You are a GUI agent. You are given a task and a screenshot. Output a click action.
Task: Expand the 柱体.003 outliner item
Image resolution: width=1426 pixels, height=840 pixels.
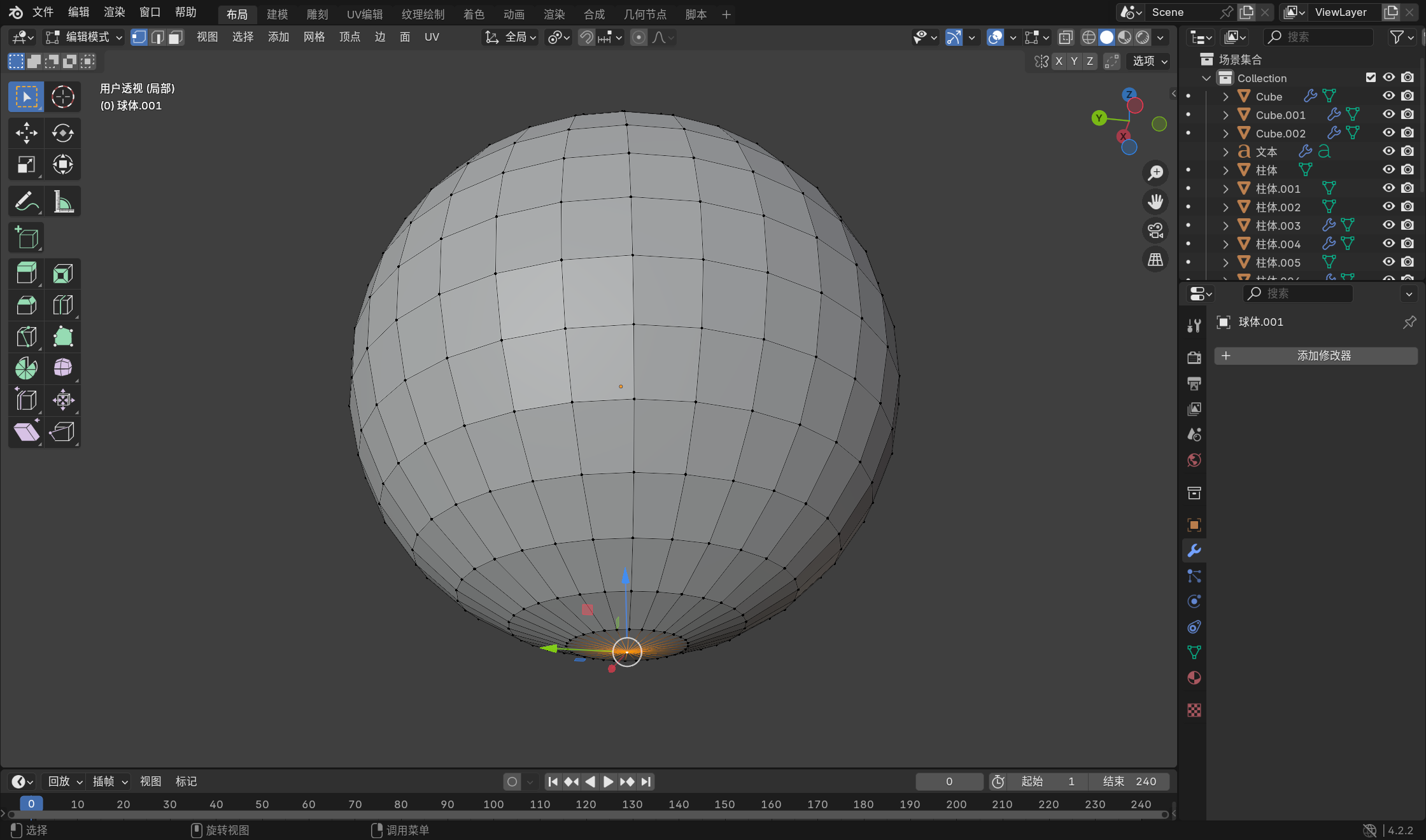click(1225, 225)
